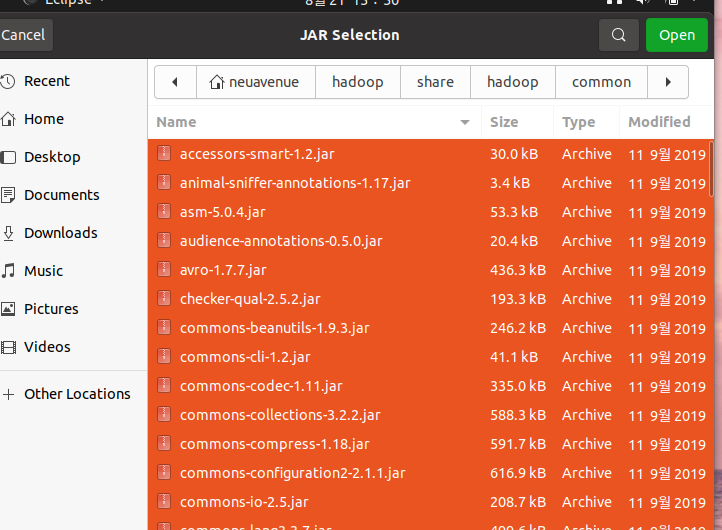Open Pictures in sidebar

coord(74,309)
